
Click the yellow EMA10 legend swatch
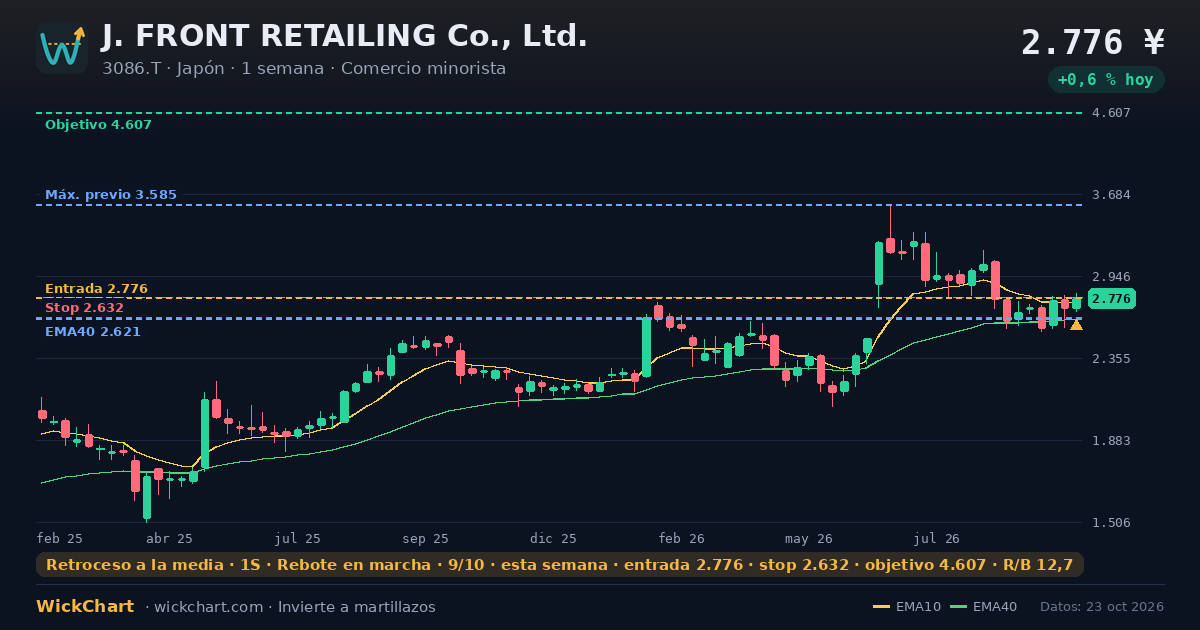coord(881,607)
